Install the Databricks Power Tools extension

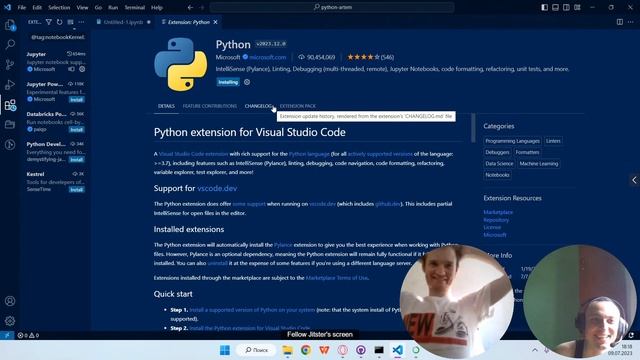point(76,130)
